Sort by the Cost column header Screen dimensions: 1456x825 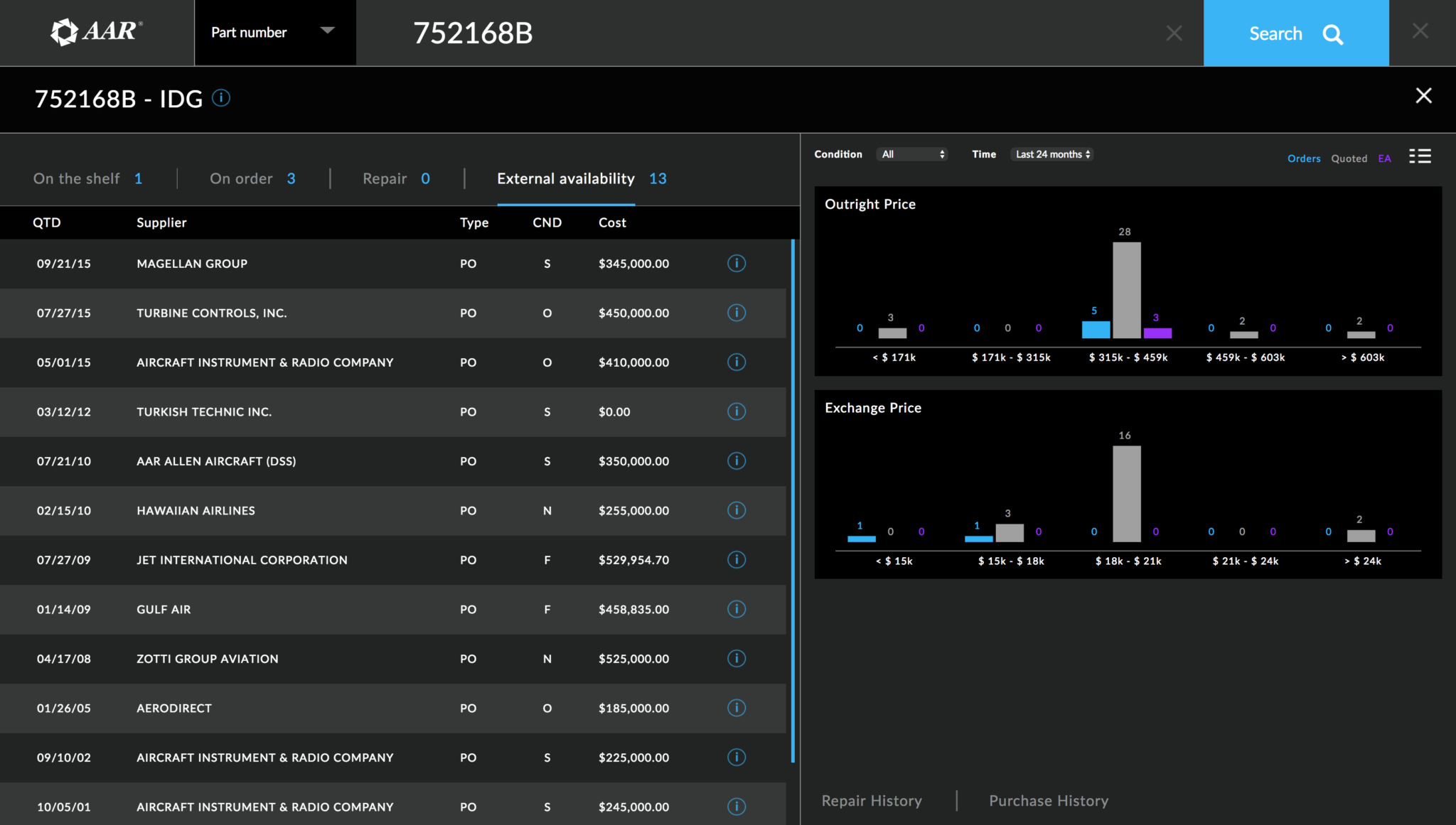612,222
